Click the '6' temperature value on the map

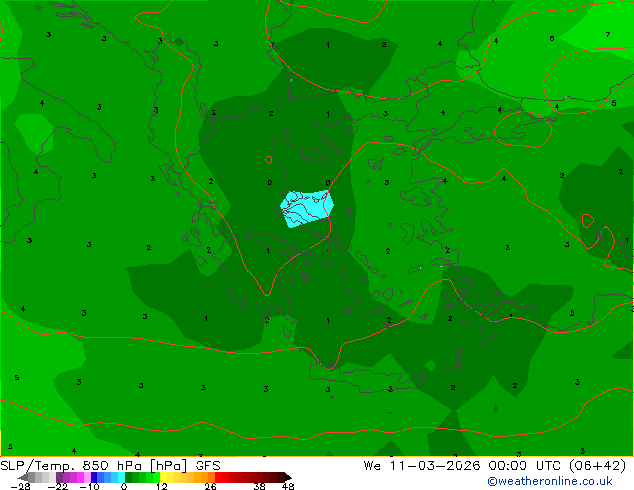tap(552, 38)
